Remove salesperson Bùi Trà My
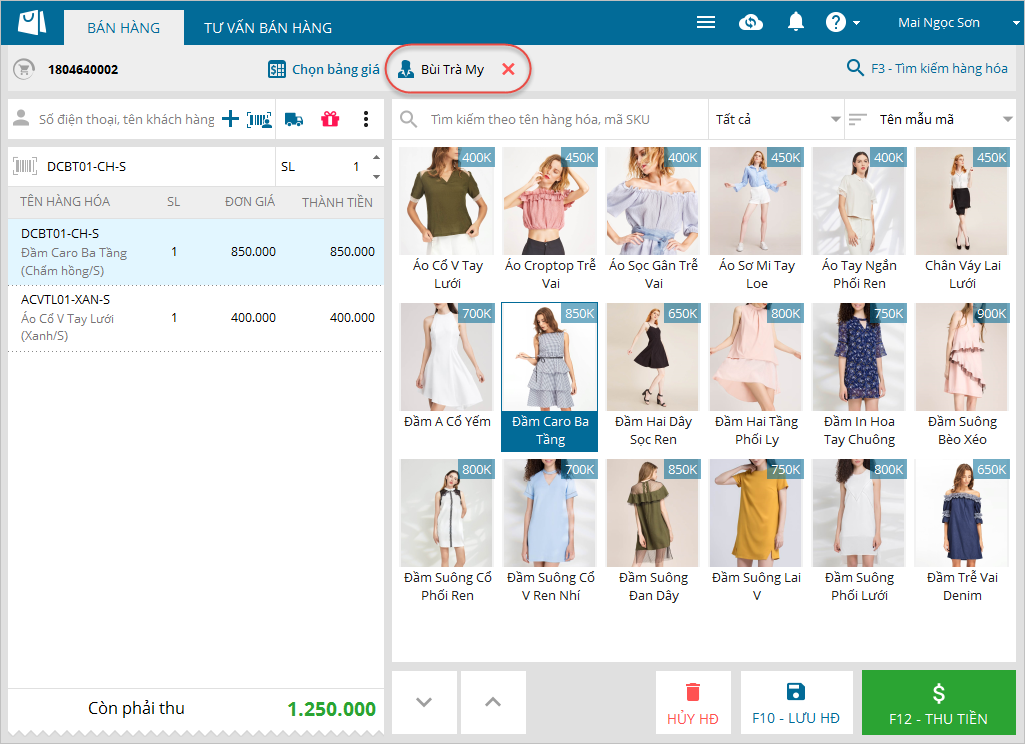This screenshot has height=744, width=1025. point(508,69)
